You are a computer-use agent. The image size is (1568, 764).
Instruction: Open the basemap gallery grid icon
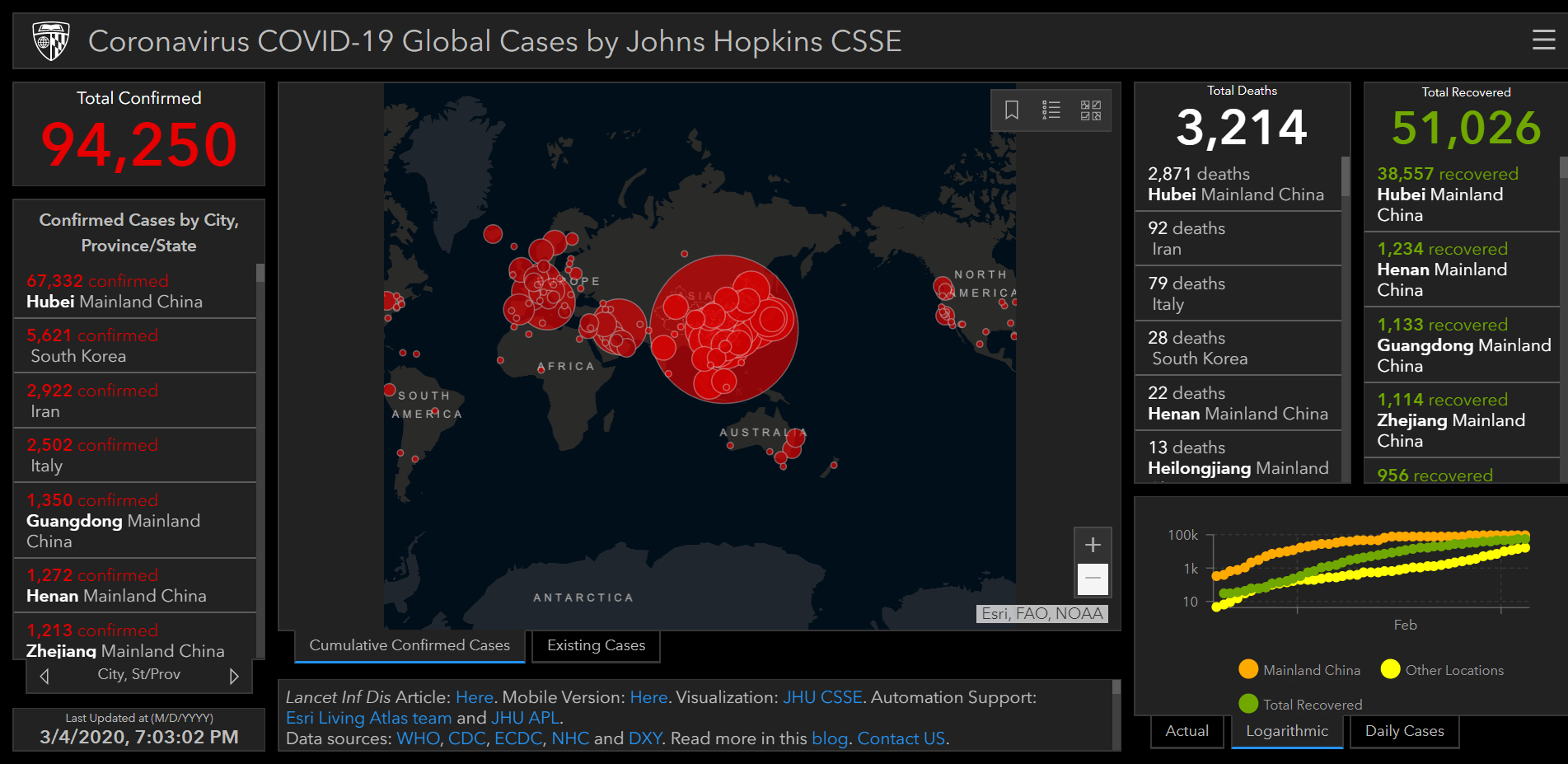coord(1091,110)
